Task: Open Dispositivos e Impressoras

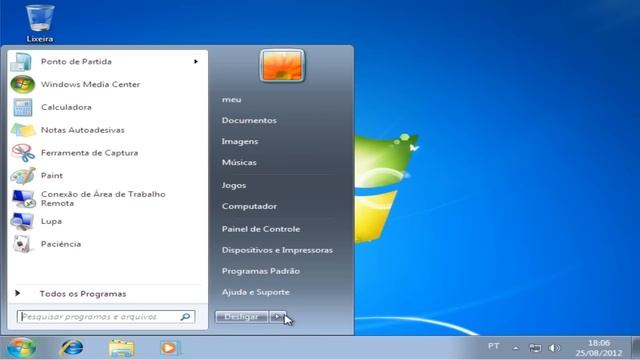Action: 277,250
